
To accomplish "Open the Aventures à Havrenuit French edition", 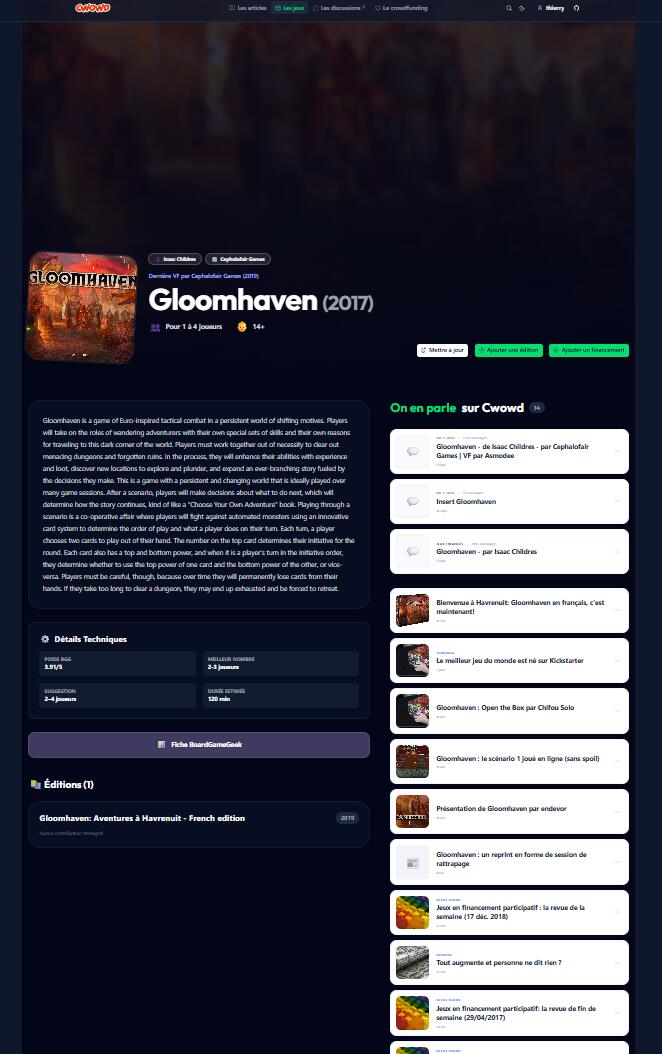I will point(199,824).
